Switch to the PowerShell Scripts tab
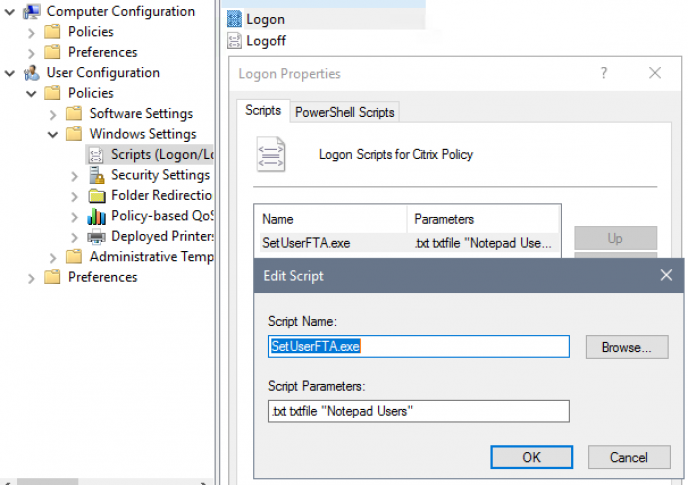This screenshot has height=485, width=688. click(x=344, y=112)
